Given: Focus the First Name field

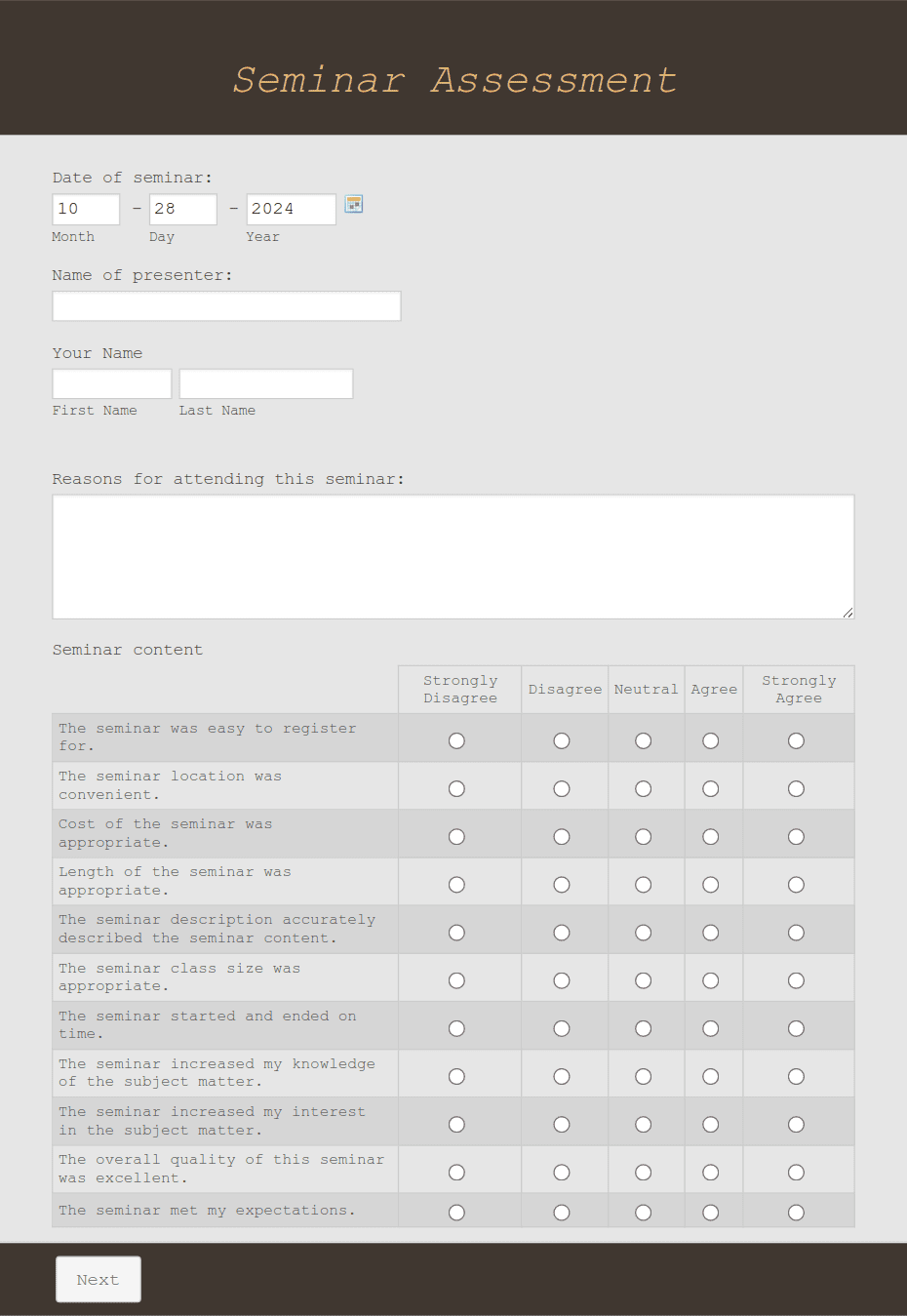Looking at the screenshot, I should [x=112, y=383].
